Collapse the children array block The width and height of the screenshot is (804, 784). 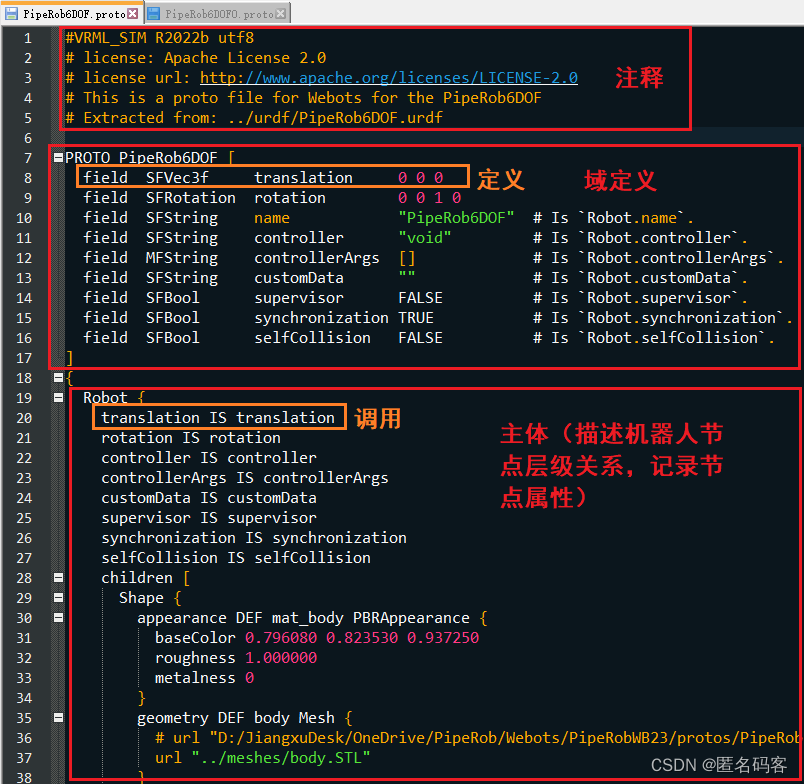(58, 577)
